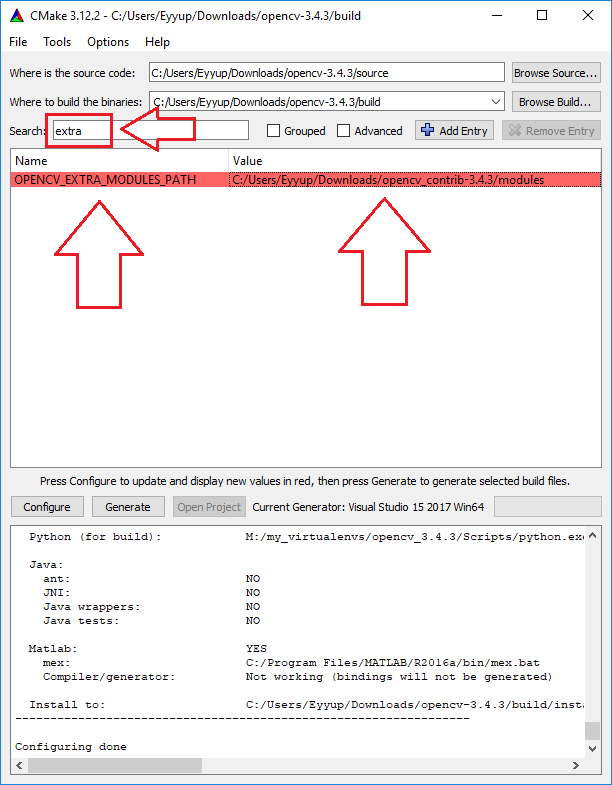Click the CMake logo icon in title bar
This screenshot has height=785, width=612.
point(16,16)
